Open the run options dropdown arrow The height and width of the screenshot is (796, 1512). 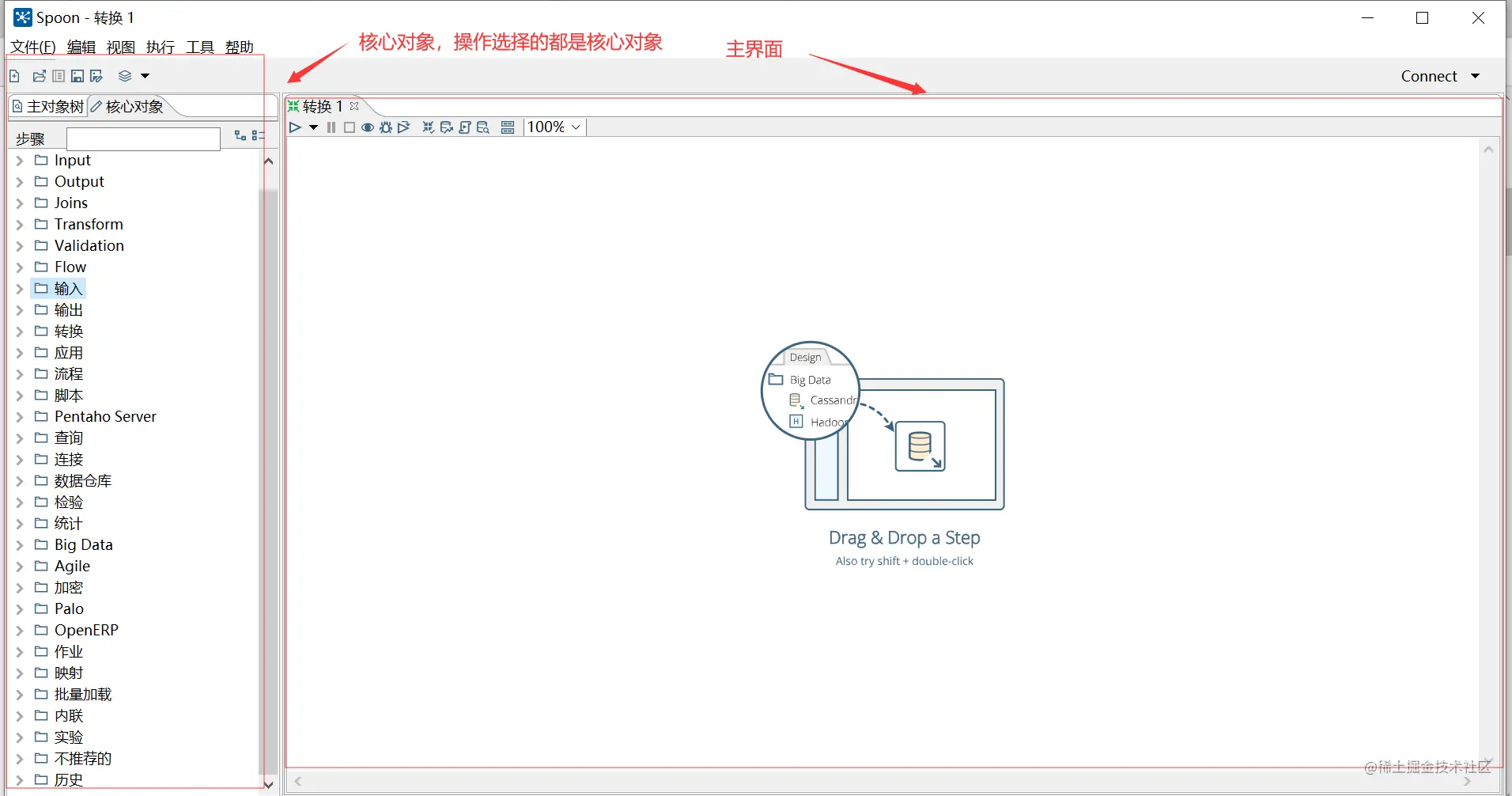click(x=313, y=127)
